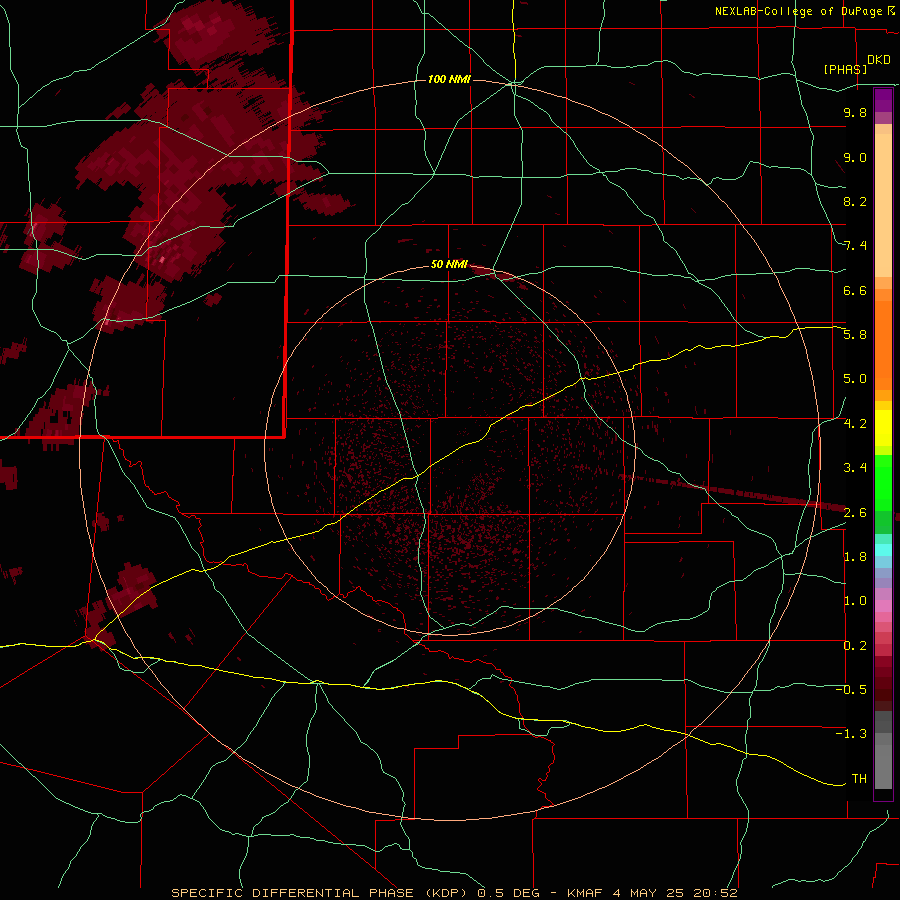Click the -1.3 scale label
900x900 pixels.
point(851,734)
